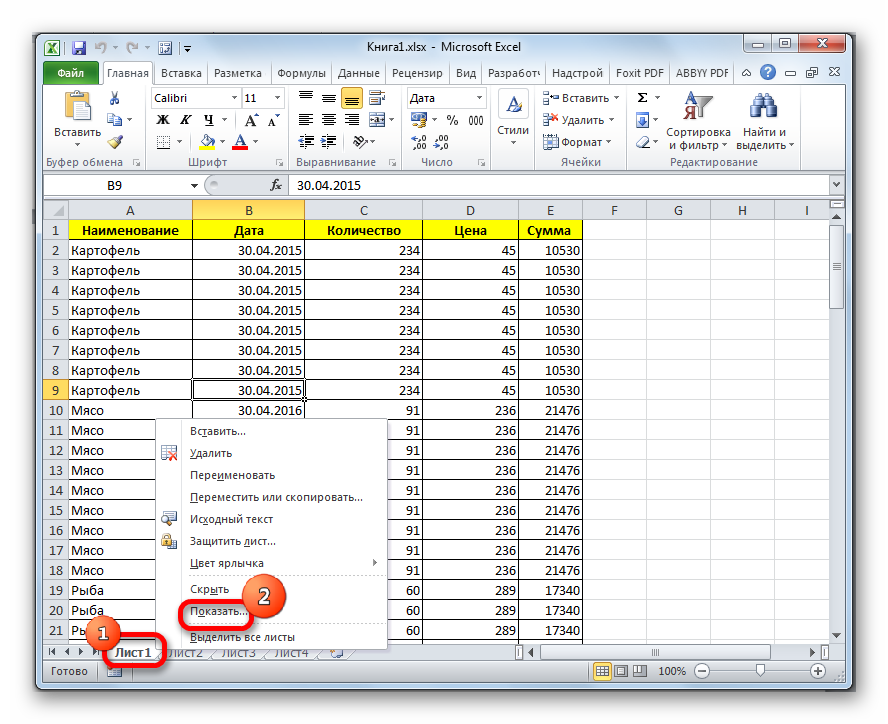Click the Формат button in Cells group

coord(581,142)
